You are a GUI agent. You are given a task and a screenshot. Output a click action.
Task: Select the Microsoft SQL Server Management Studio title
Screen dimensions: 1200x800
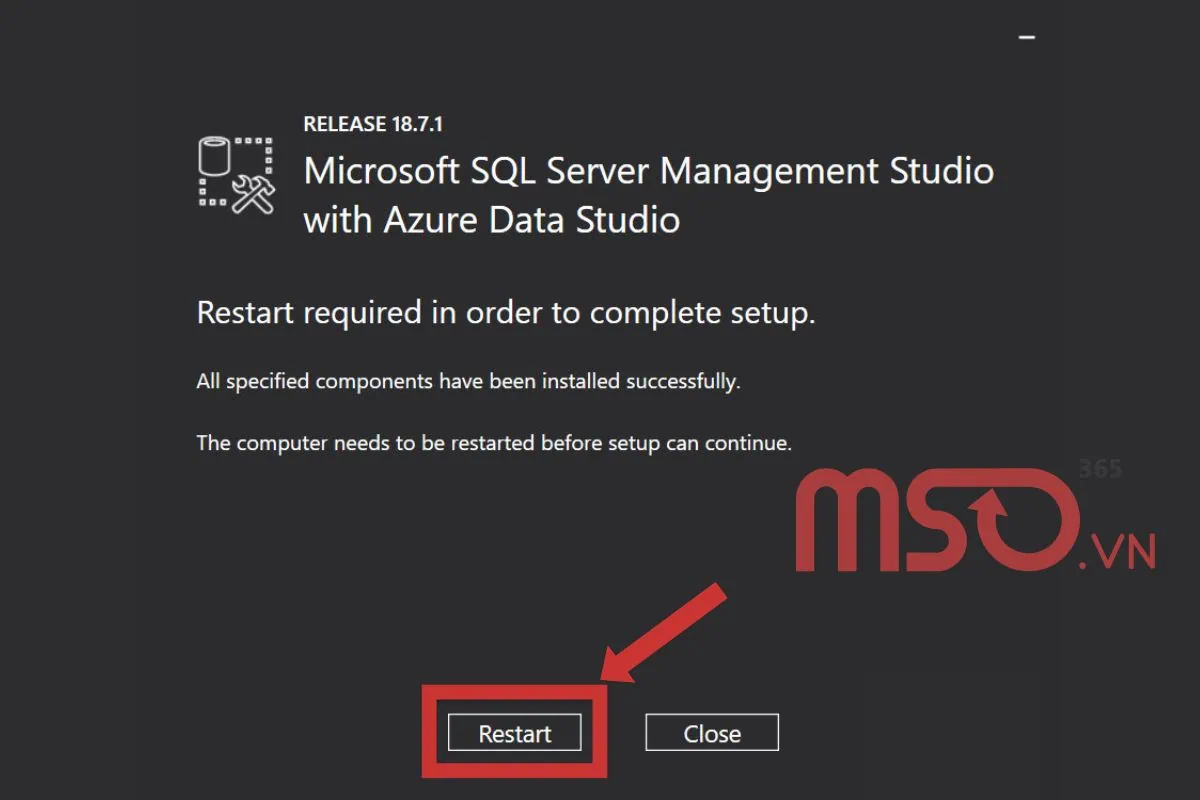(648, 170)
